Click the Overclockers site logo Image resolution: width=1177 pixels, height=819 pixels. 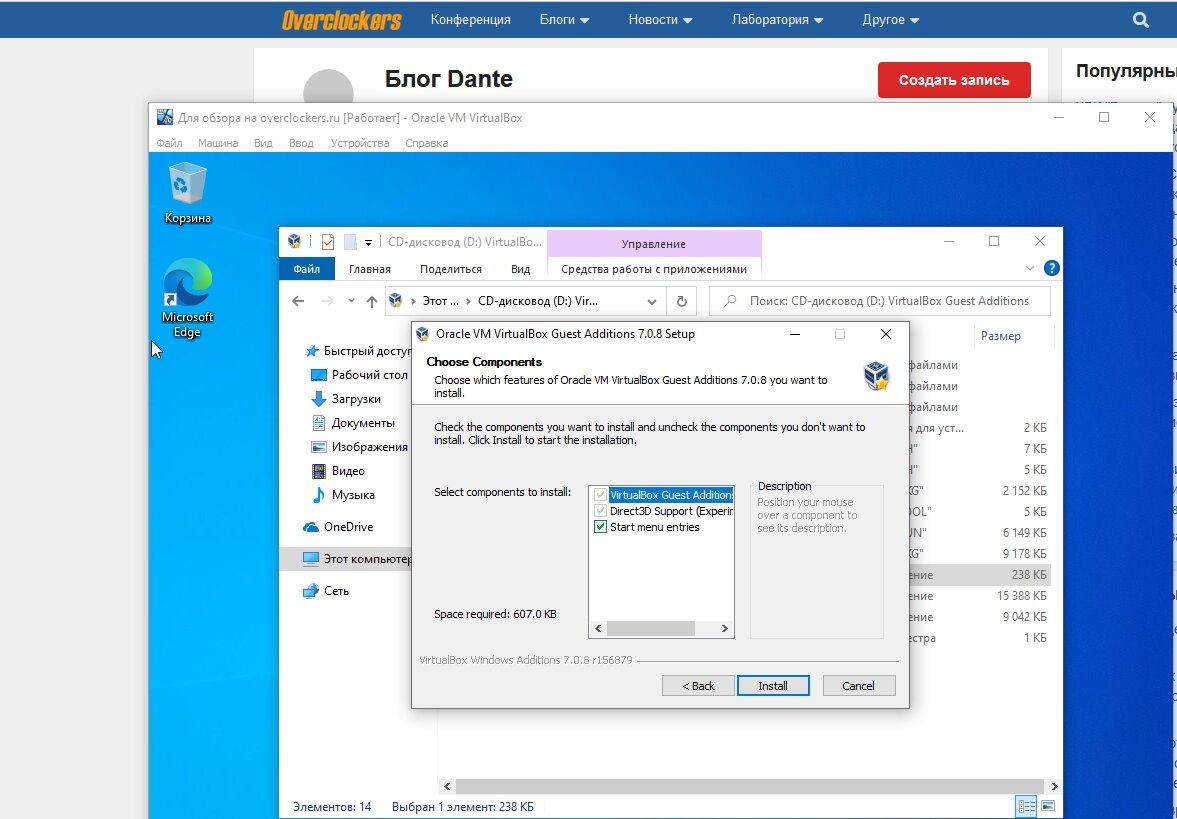pos(342,20)
